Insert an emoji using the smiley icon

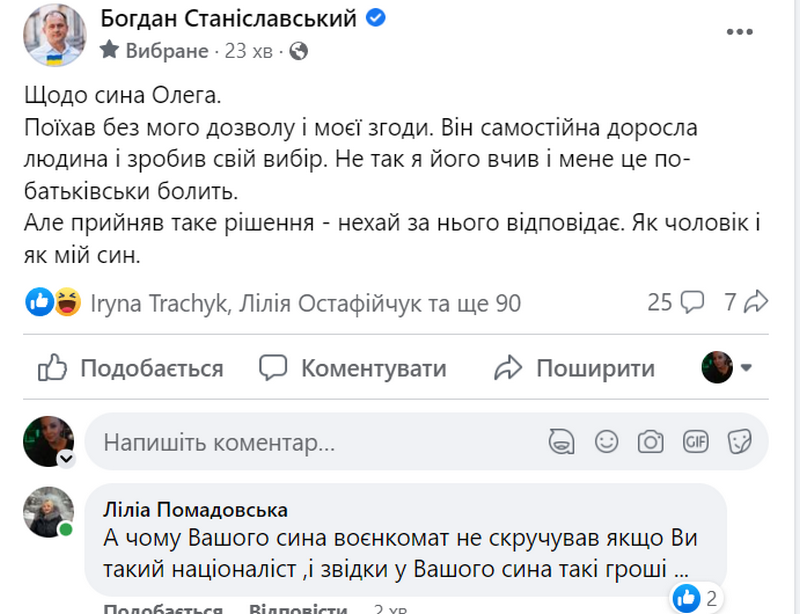click(x=604, y=440)
